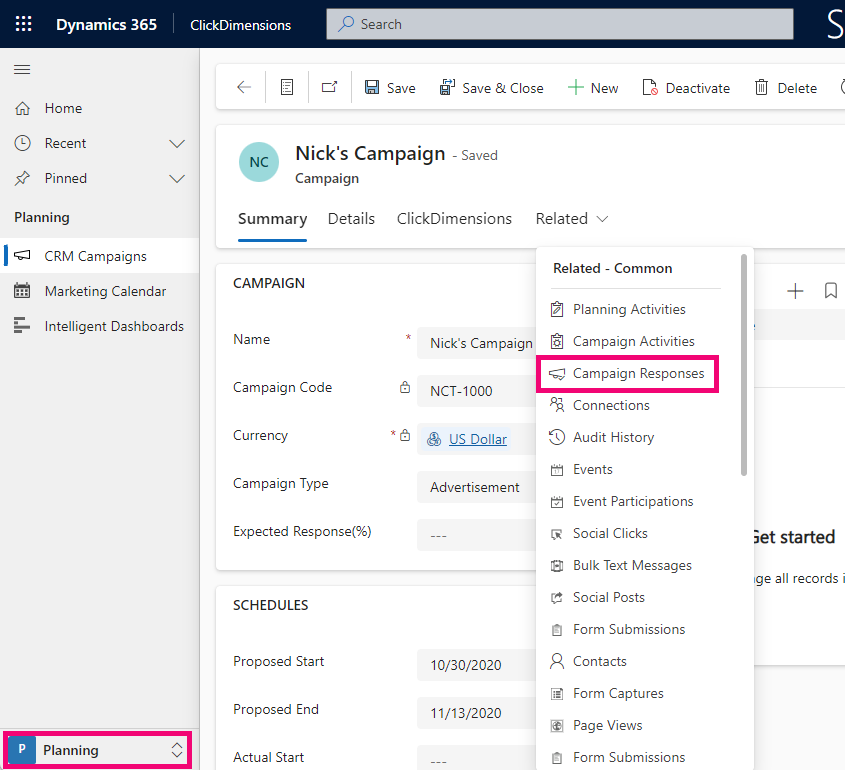Viewport: 845px width, 770px height.
Task: Go back with the arrow button
Action: (x=244, y=87)
